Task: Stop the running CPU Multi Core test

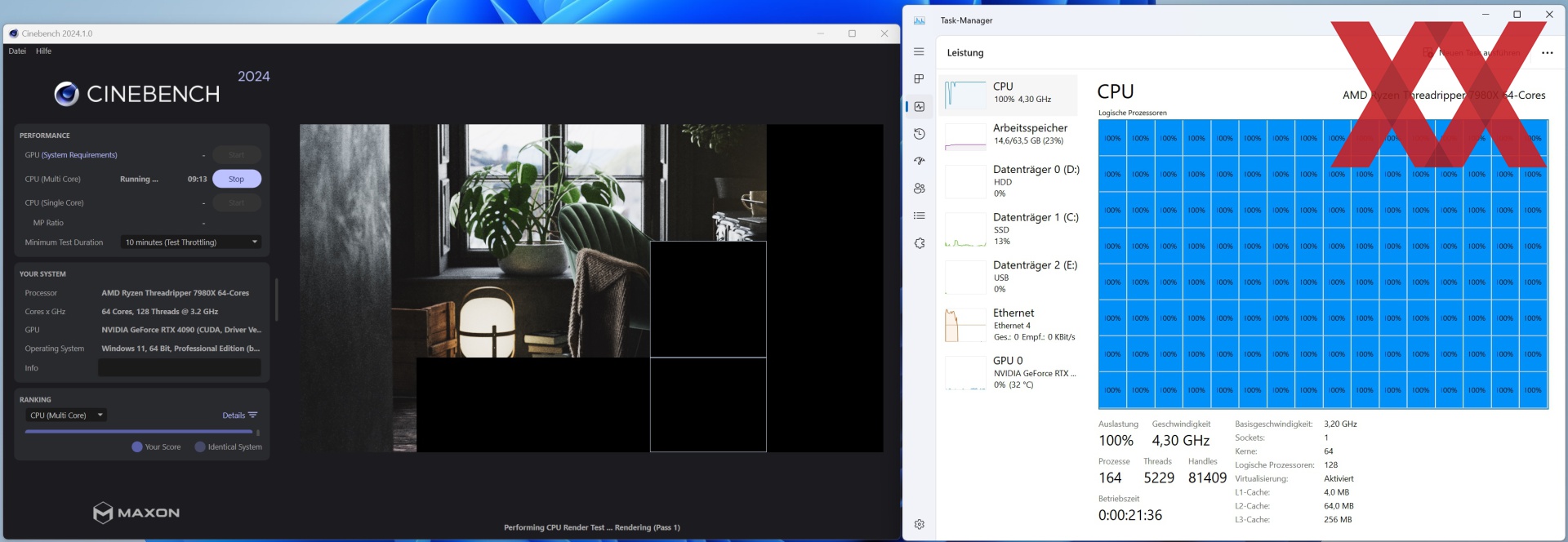Action: point(237,179)
